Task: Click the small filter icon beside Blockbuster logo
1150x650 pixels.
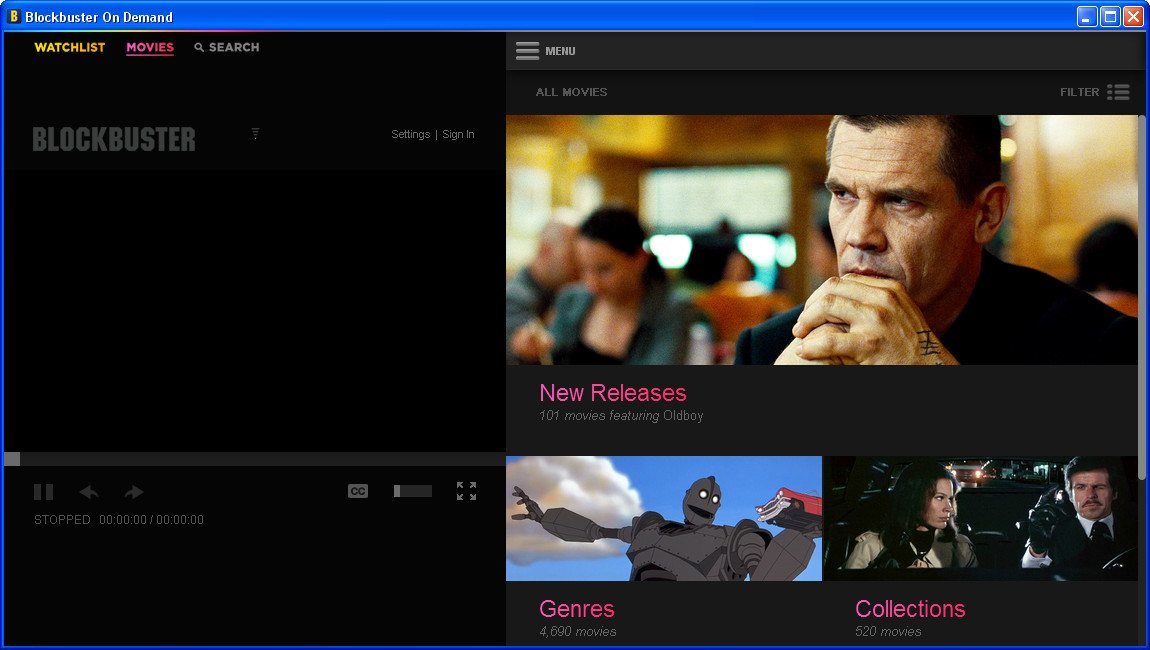Action: pyautogui.click(x=255, y=133)
